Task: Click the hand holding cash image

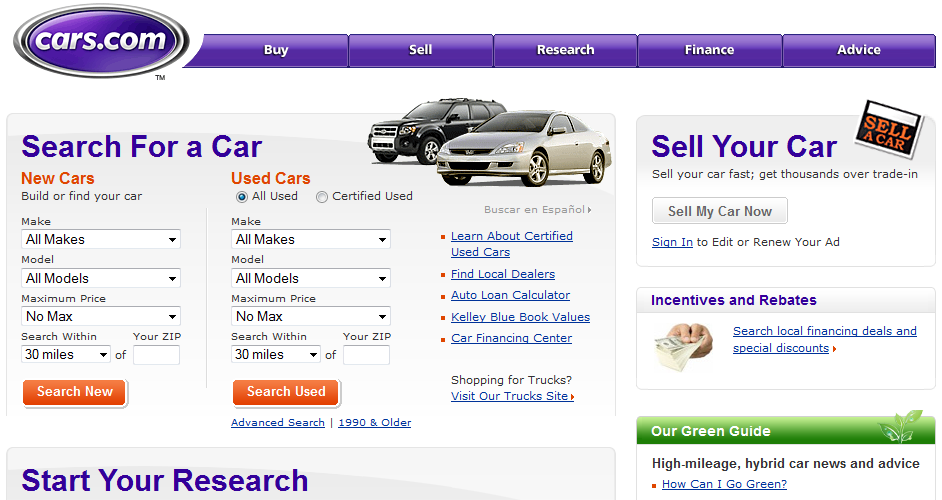Action: click(x=683, y=346)
